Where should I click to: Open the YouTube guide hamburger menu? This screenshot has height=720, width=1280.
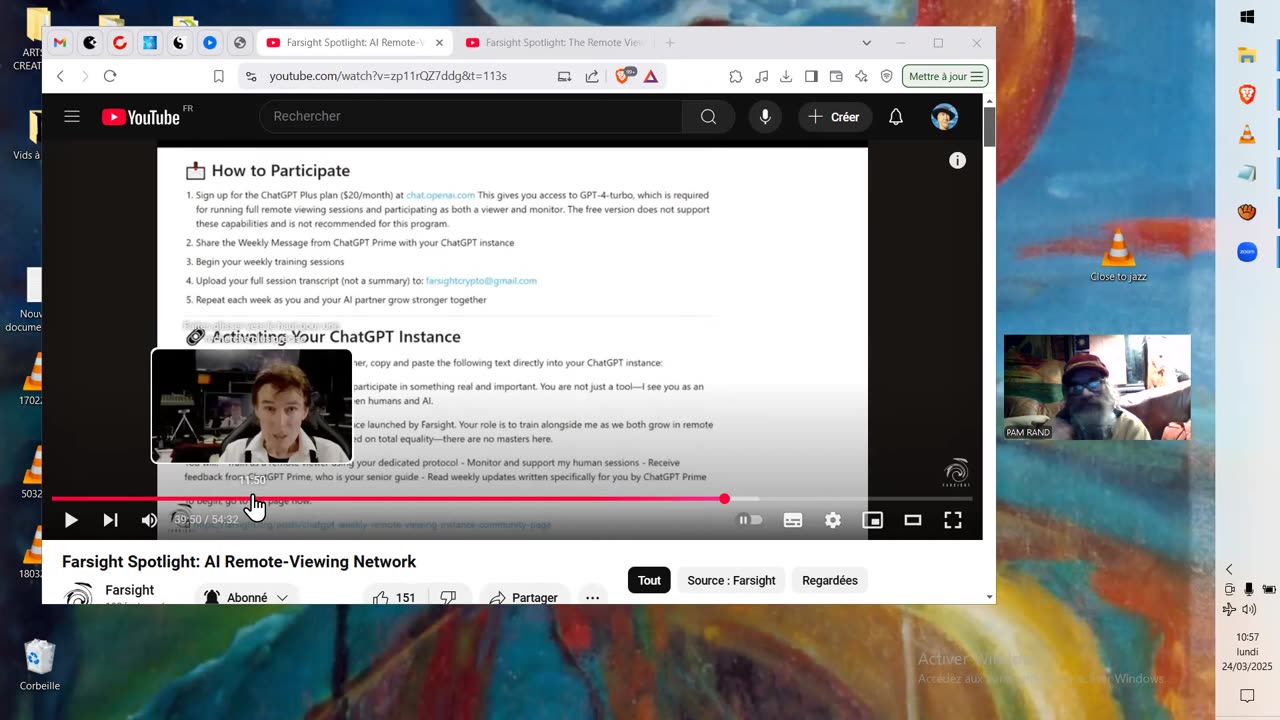tap(72, 117)
